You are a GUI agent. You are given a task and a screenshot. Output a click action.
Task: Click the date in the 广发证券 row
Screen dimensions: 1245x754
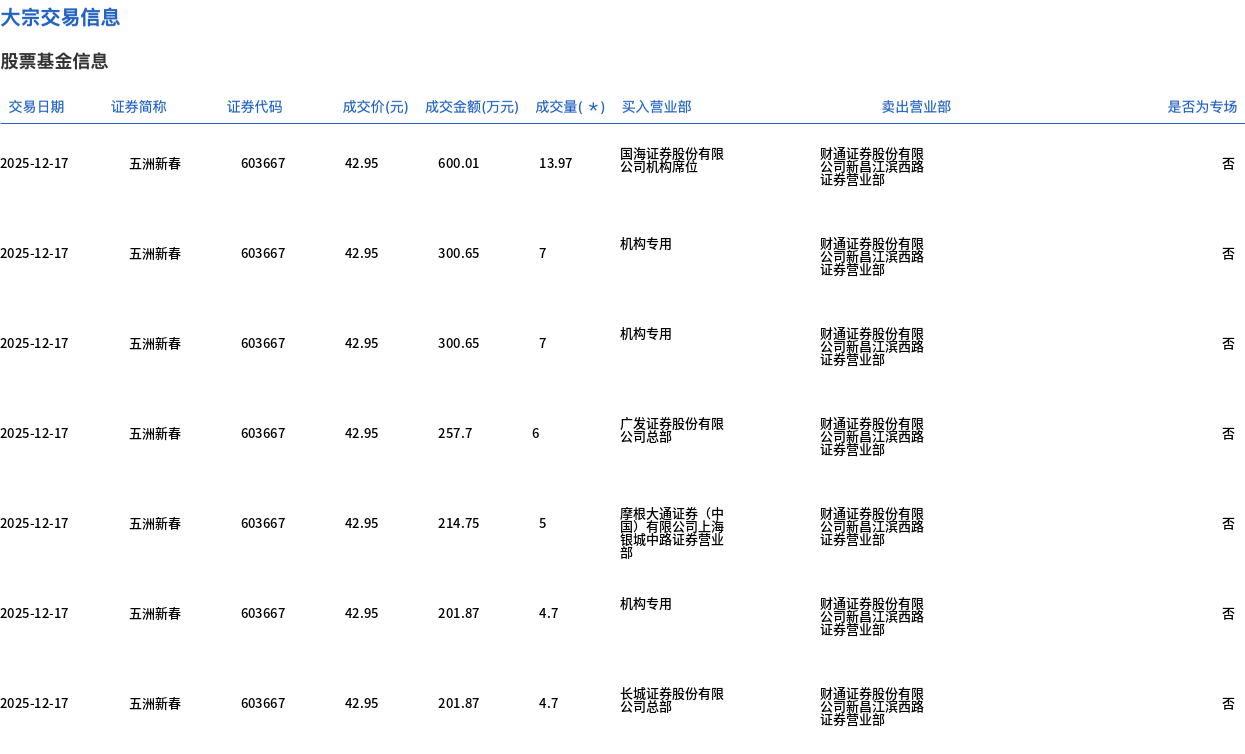click(x=34, y=433)
